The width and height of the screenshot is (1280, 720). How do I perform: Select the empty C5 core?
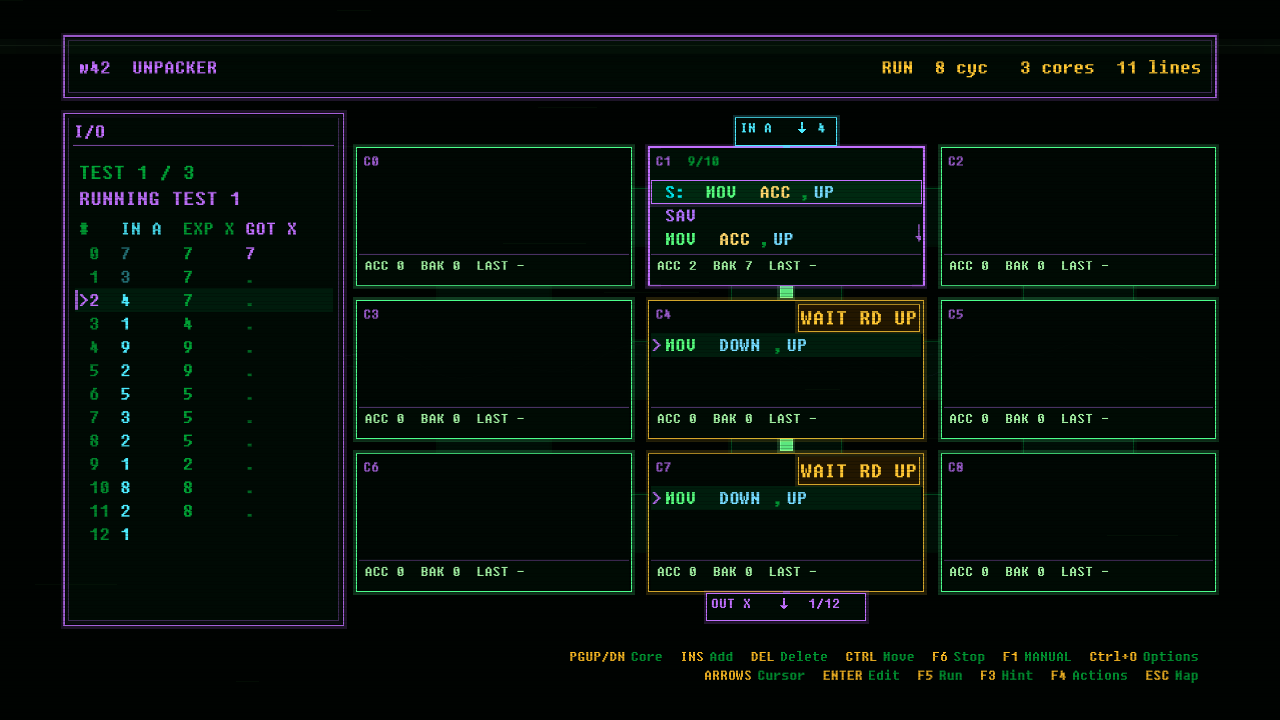click(1078, 370)
